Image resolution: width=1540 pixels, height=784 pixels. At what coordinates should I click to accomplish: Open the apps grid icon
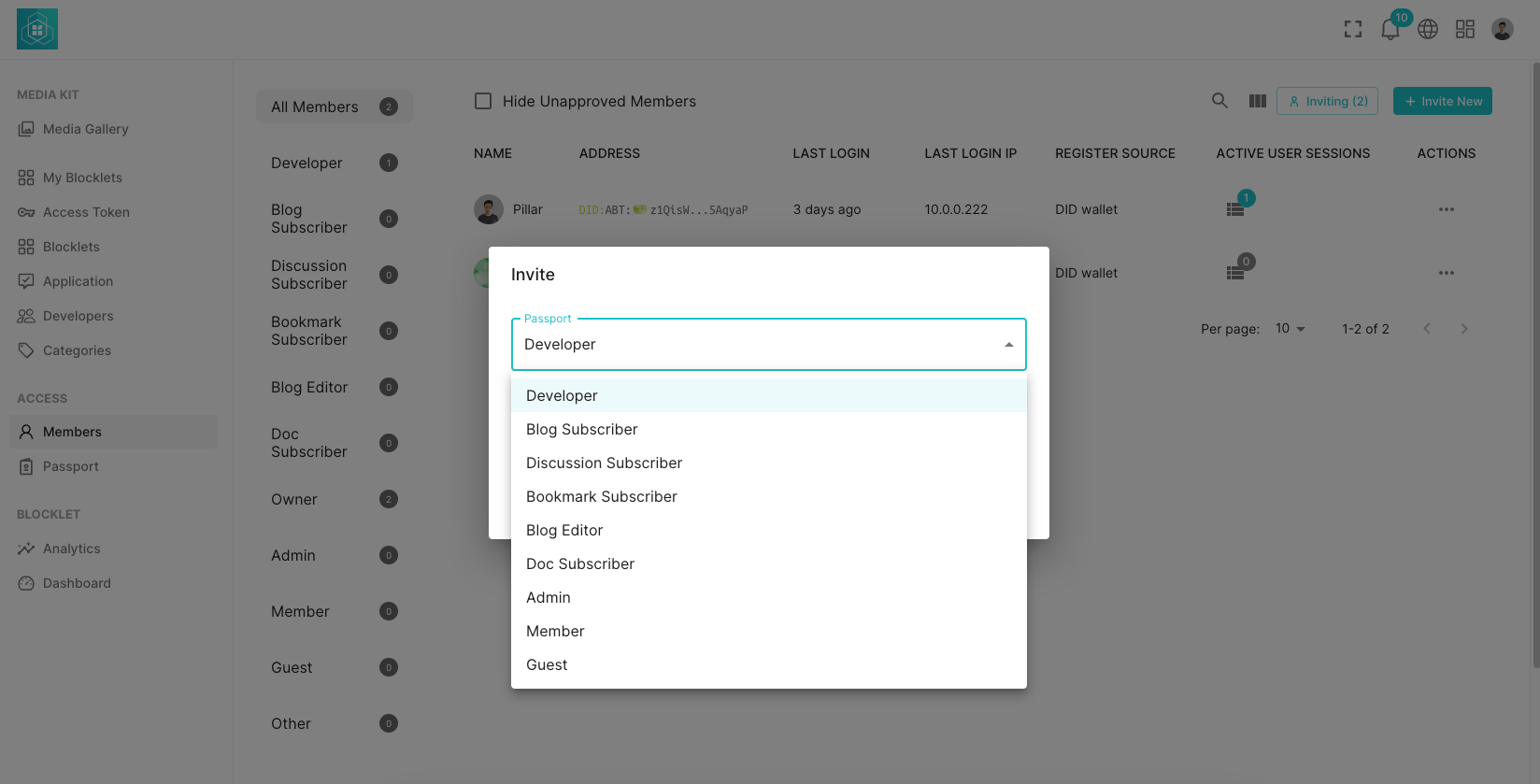coord(1464,29)
